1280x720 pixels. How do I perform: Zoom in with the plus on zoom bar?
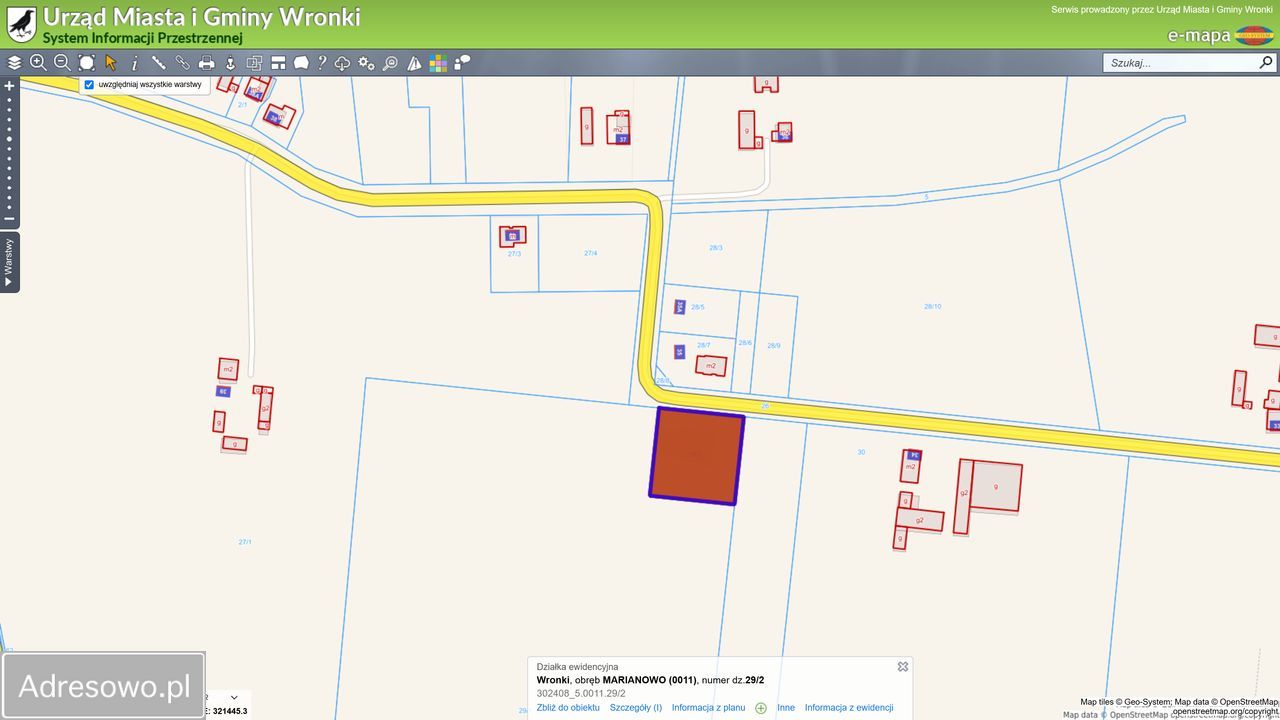(10, 86)
